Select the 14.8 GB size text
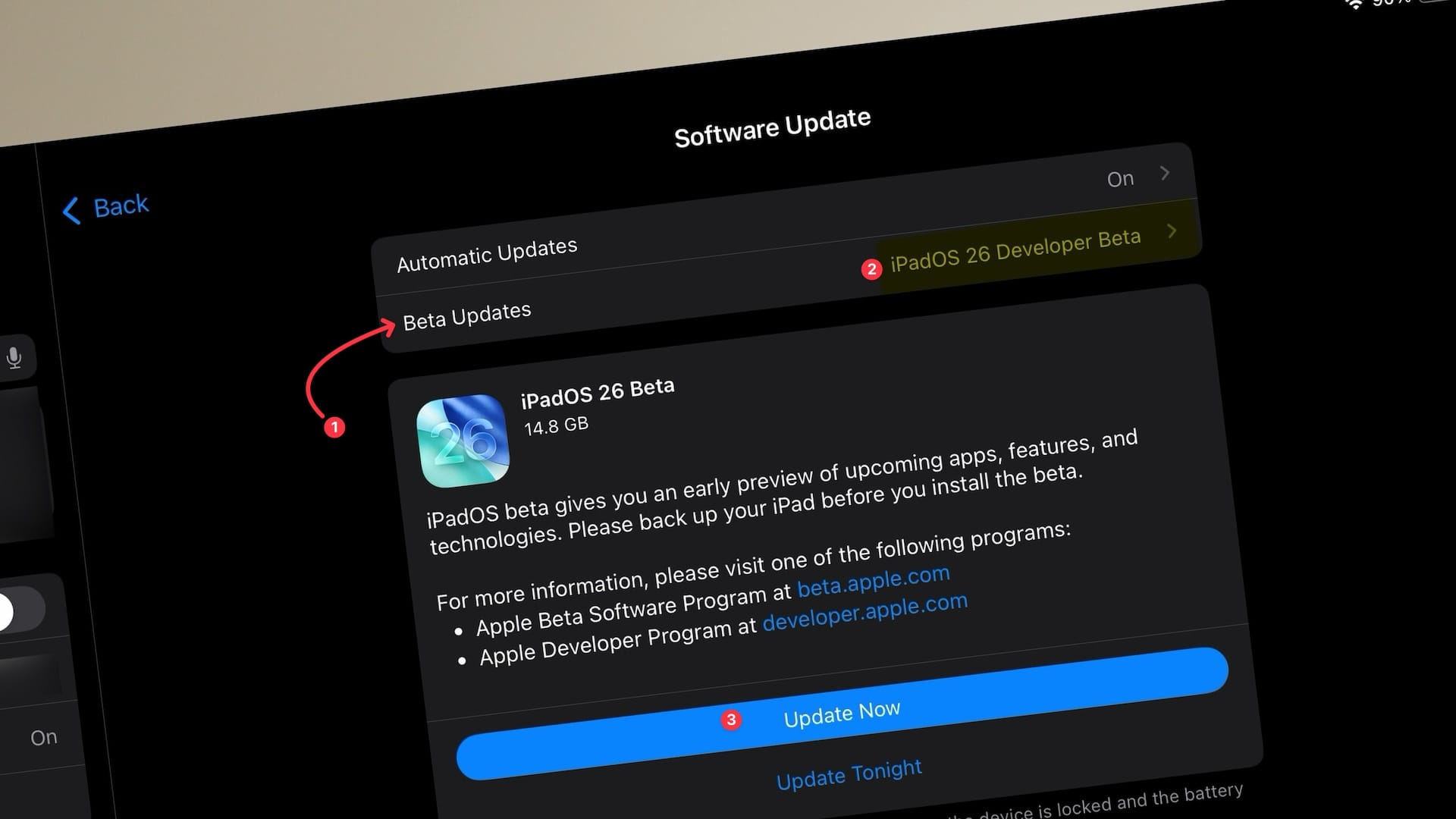The width and height of the screenshot is (1456, 819). pos(556,425)
